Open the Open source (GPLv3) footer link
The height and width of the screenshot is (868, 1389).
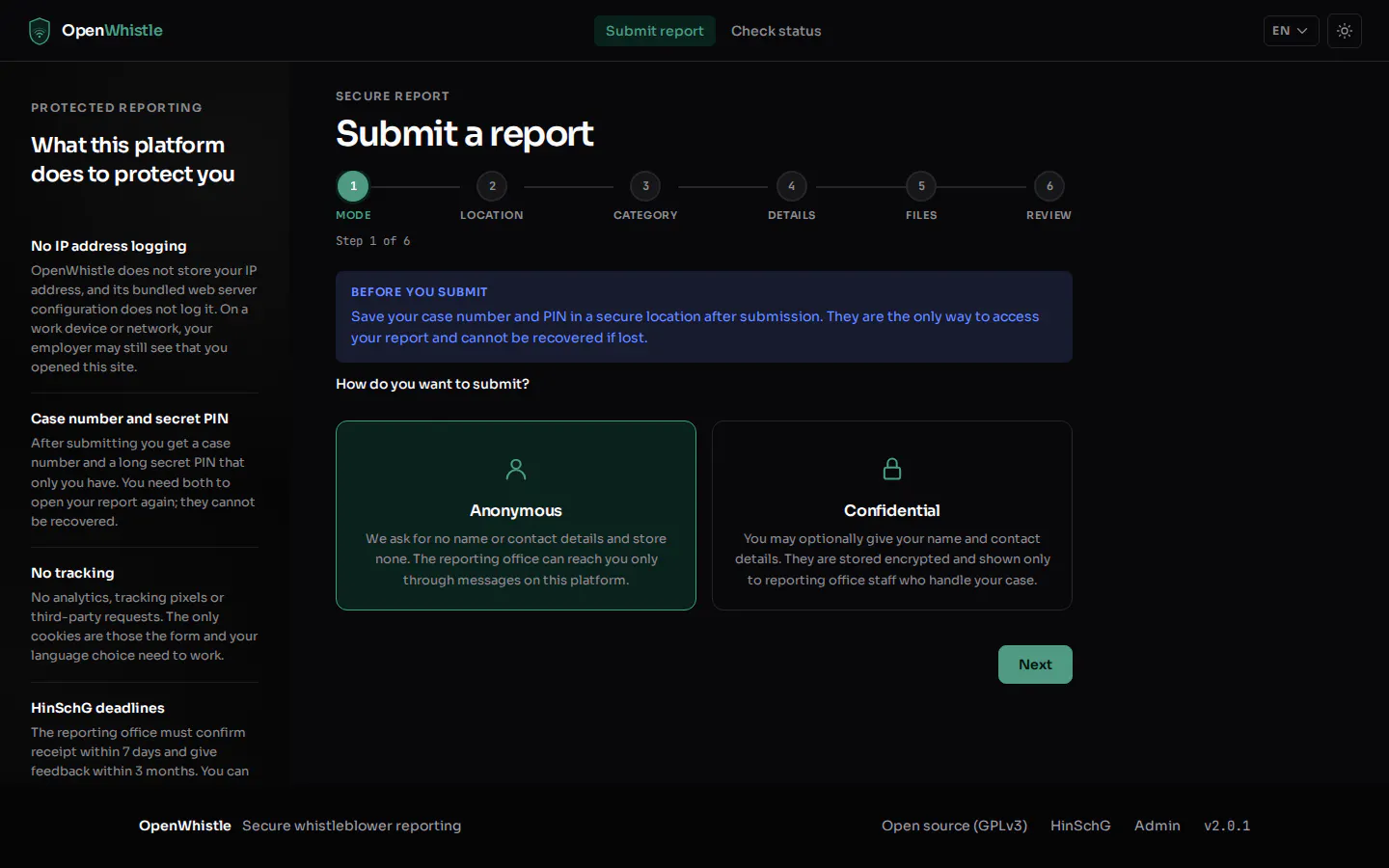[954, 826]
